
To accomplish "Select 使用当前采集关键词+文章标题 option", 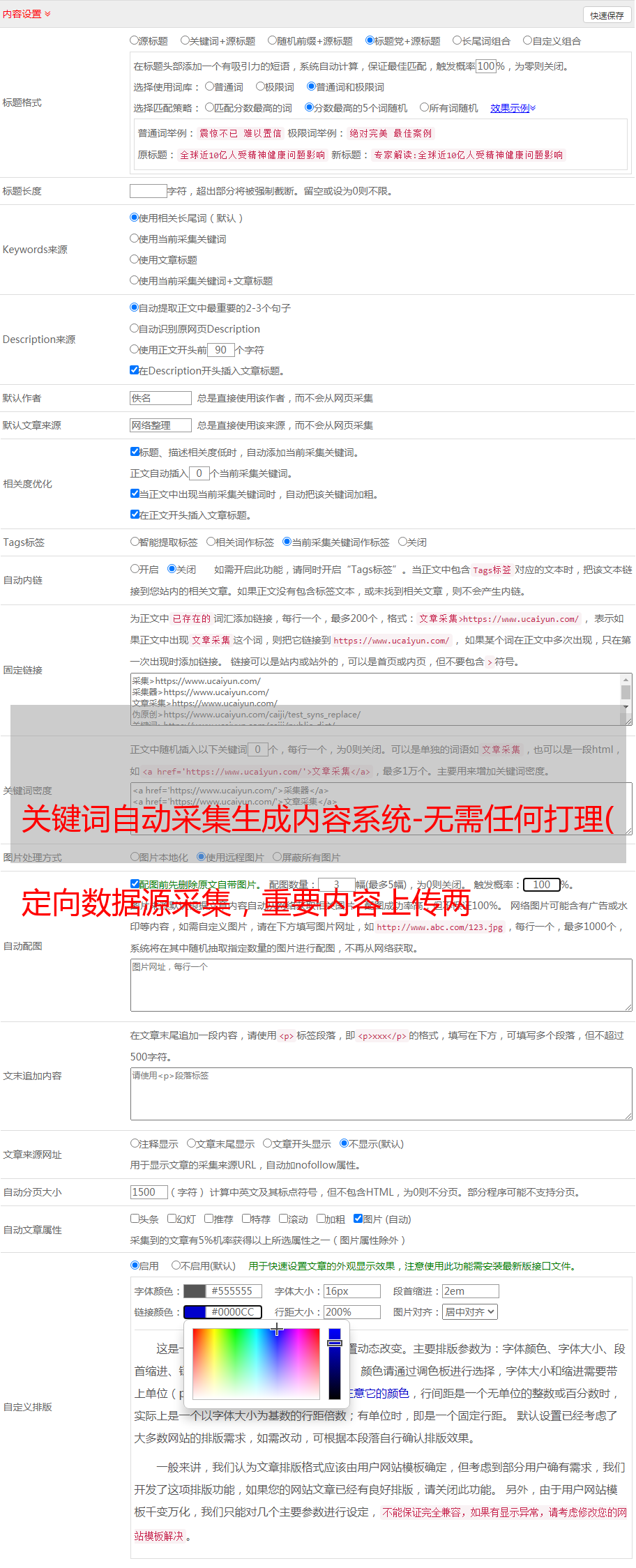I will (135, 280).
